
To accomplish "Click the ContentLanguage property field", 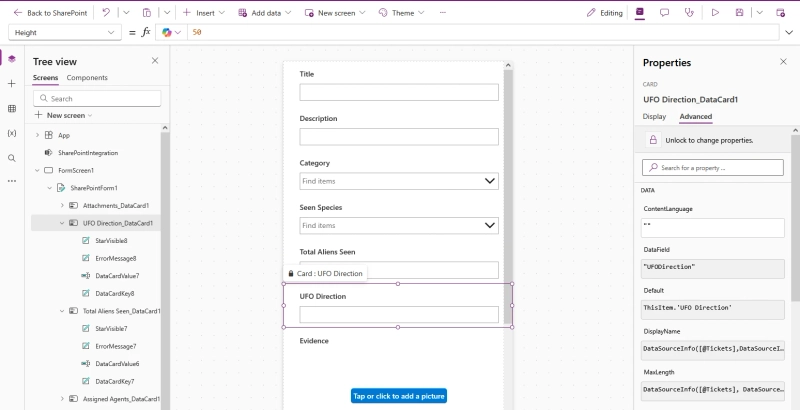I will pyautogui.click(x=713, y=228).
